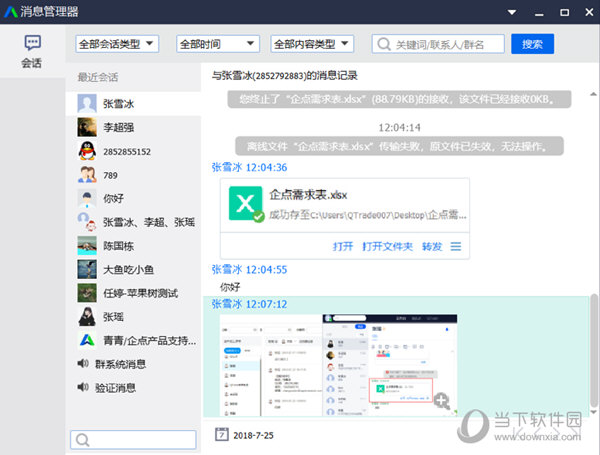
Task: Click the message text 你好 in chat history
Action: point(230,287)
